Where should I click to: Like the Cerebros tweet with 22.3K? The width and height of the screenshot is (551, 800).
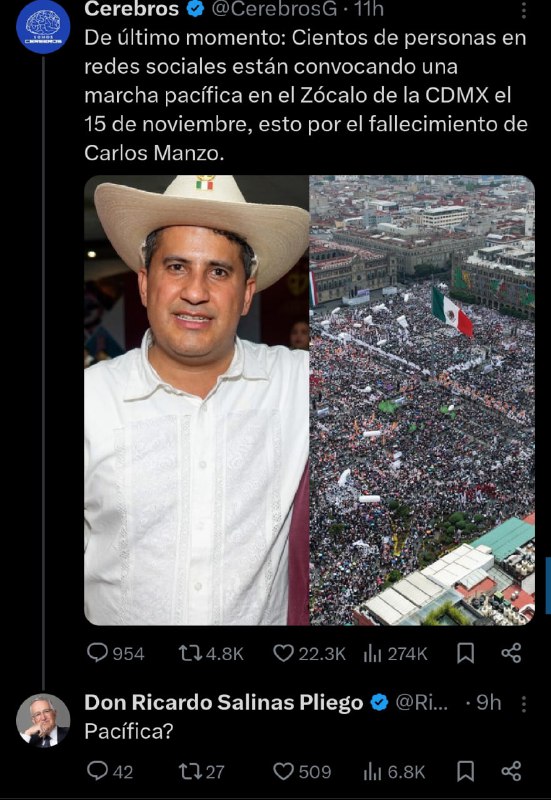pos(309,654)
